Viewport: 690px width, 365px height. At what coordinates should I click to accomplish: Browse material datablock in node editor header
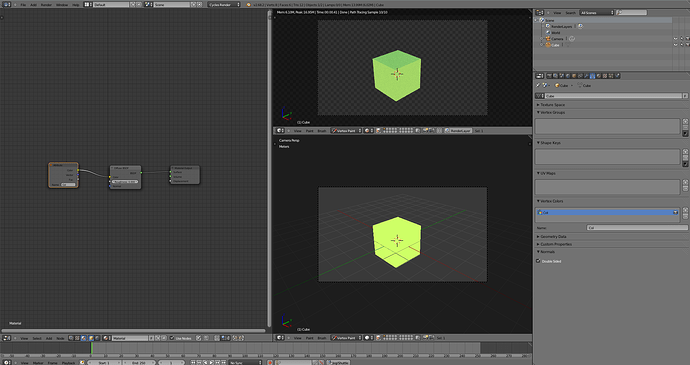[106, 338]
